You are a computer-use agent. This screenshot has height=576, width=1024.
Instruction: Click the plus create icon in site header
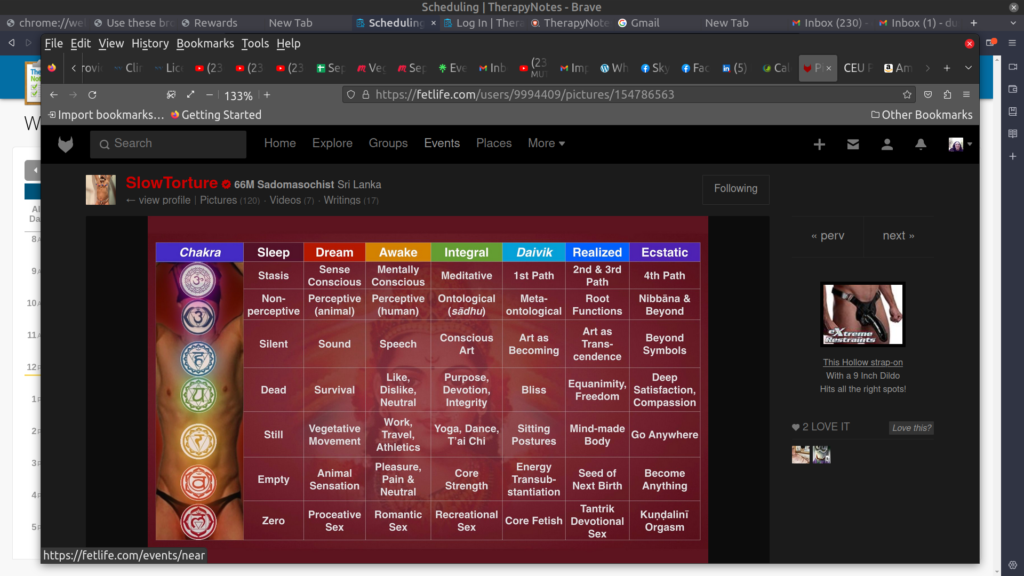click(x=819, y=144)
